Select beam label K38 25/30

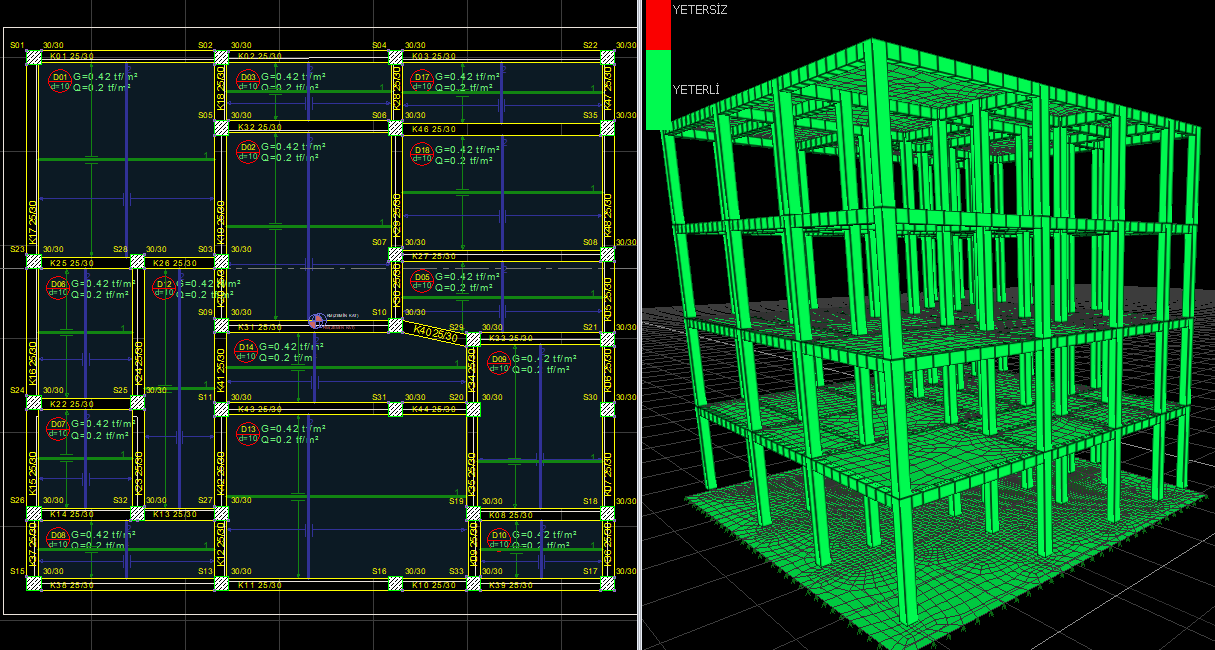pos(71,584)
